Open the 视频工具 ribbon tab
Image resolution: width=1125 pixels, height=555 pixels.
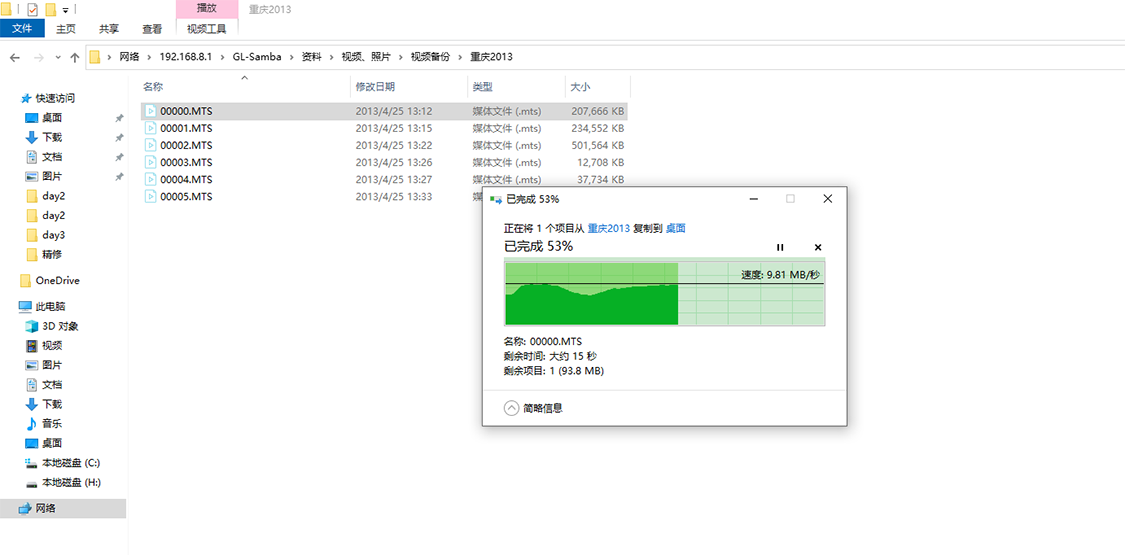[207, 29]
